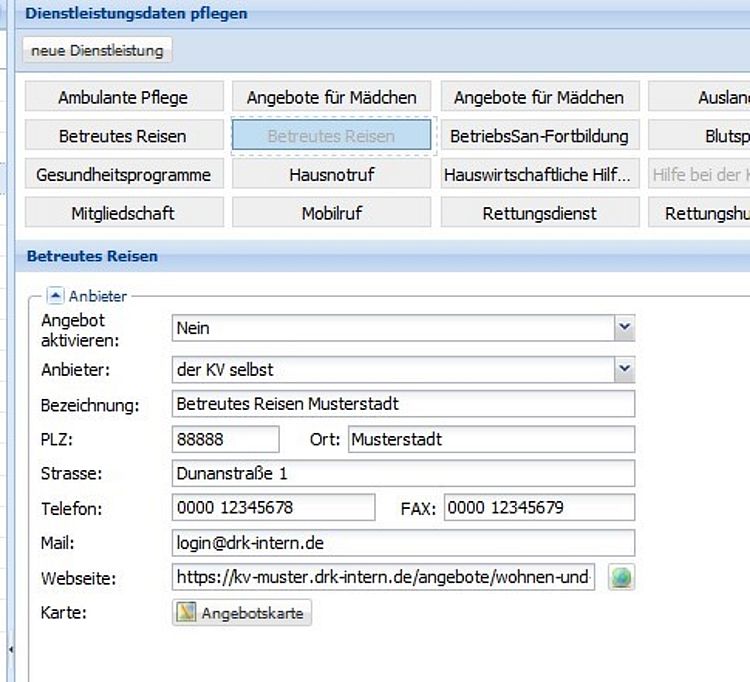
Task: Select the Ambulante Pflege service
Action: (x=123, y=97)
